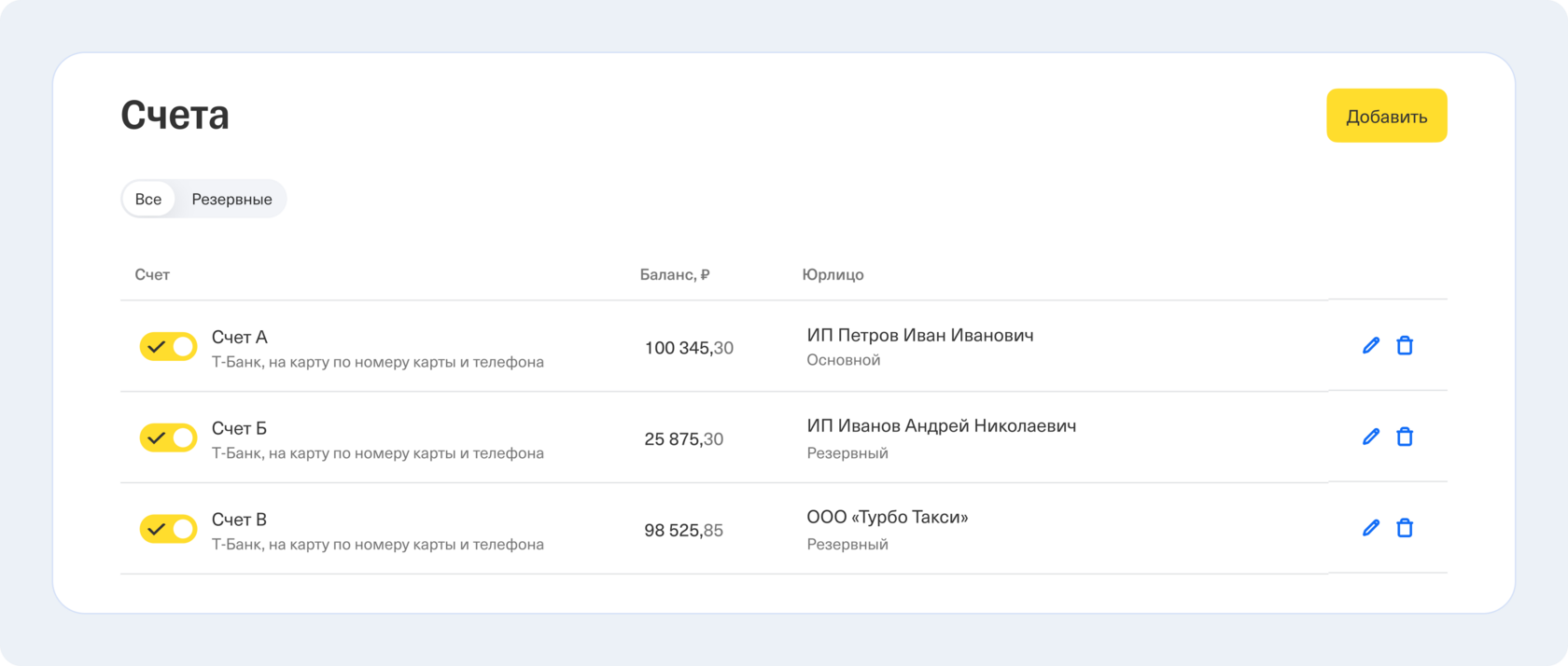Image resolution: width=1568 pixels, height=666 pixels.
Task: Delete Счет А using the trash icon
Action: tap(1404, 346)
